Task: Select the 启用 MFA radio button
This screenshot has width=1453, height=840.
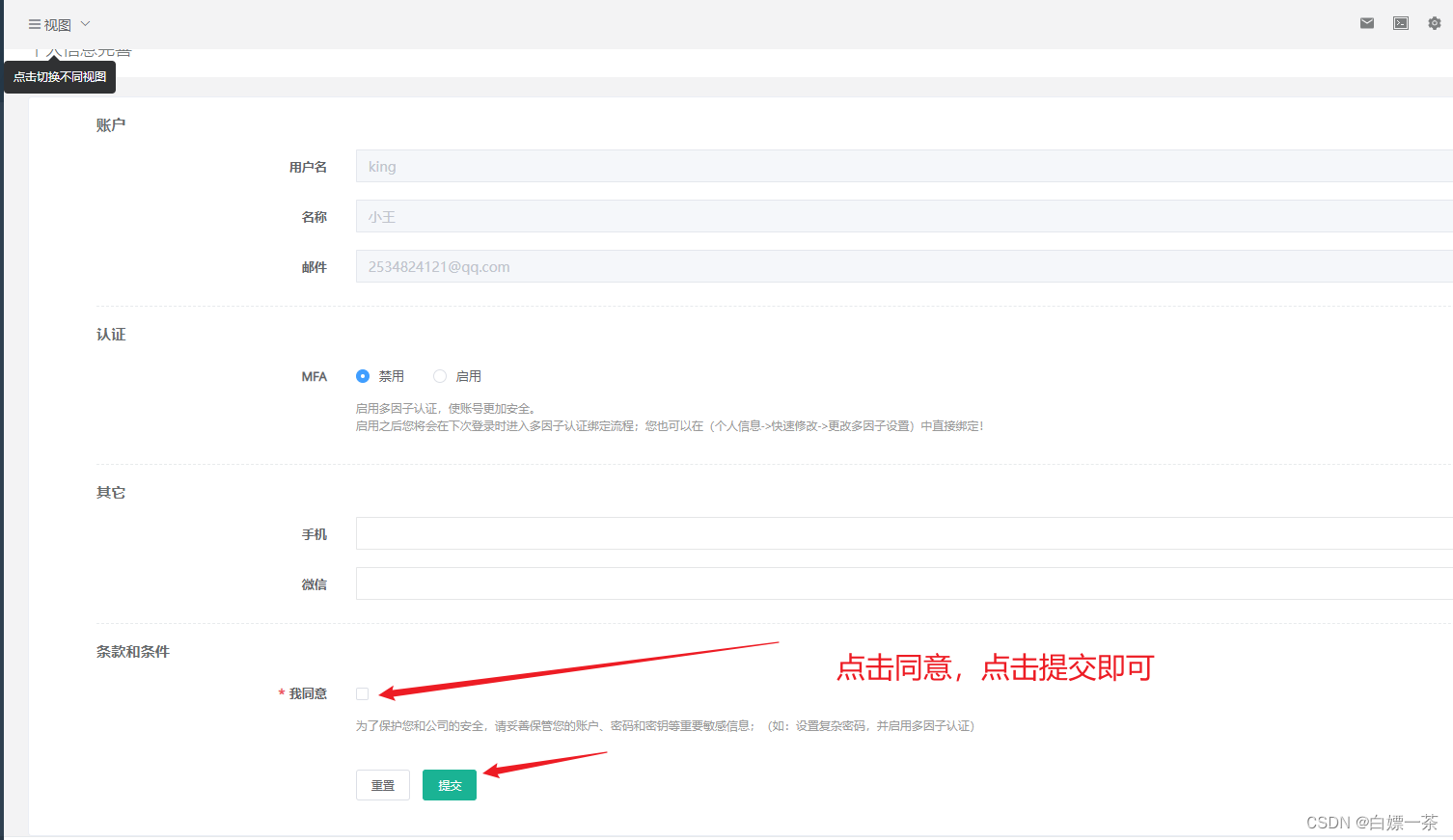Action: pos(440,376)
